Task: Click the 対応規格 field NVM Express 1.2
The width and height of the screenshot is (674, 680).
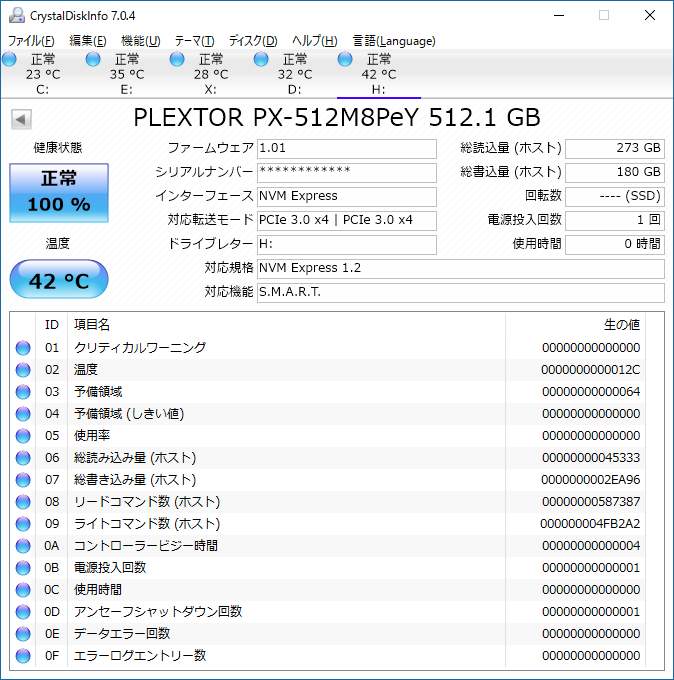Action: click(x=461, y=268)
